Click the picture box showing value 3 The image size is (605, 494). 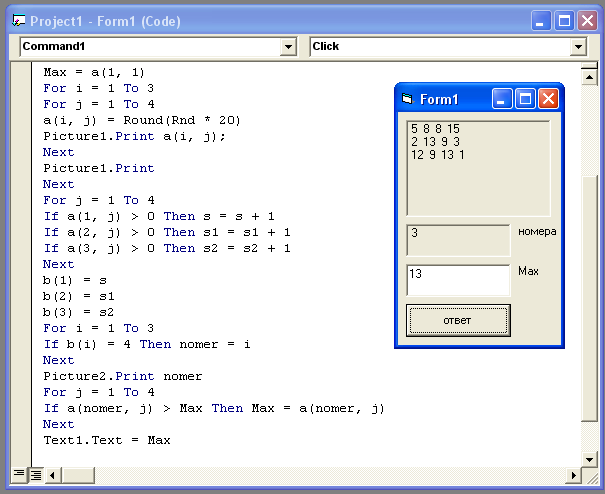coord(458,240)
